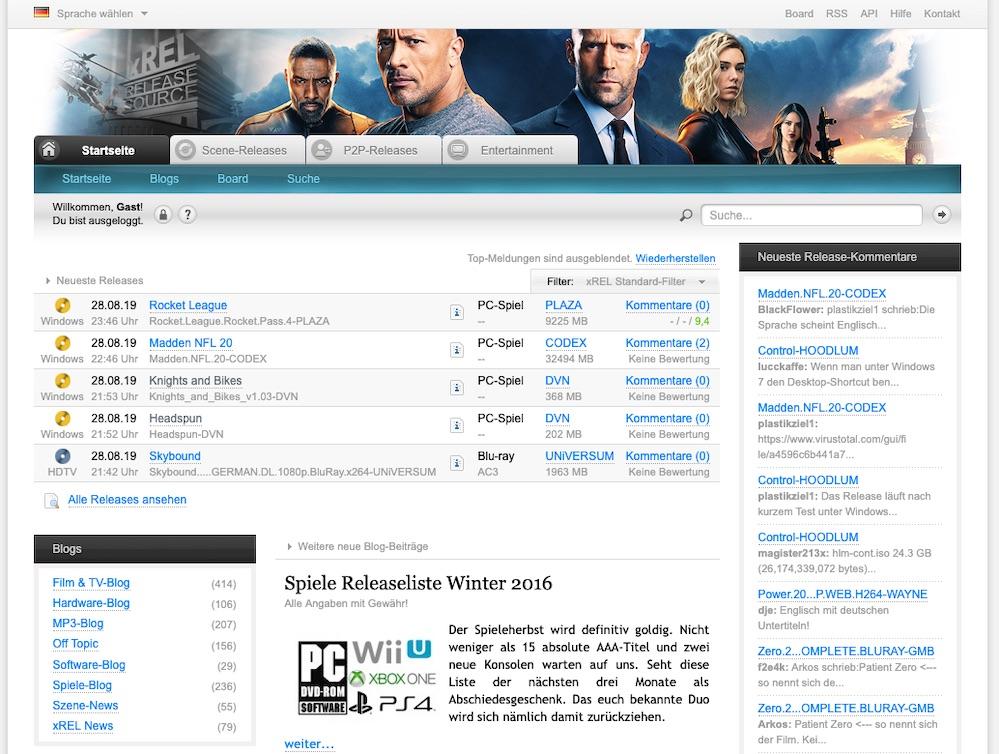Click the Wiederherstellen link
Screen dimensions: 999x754
coord(675,258)
